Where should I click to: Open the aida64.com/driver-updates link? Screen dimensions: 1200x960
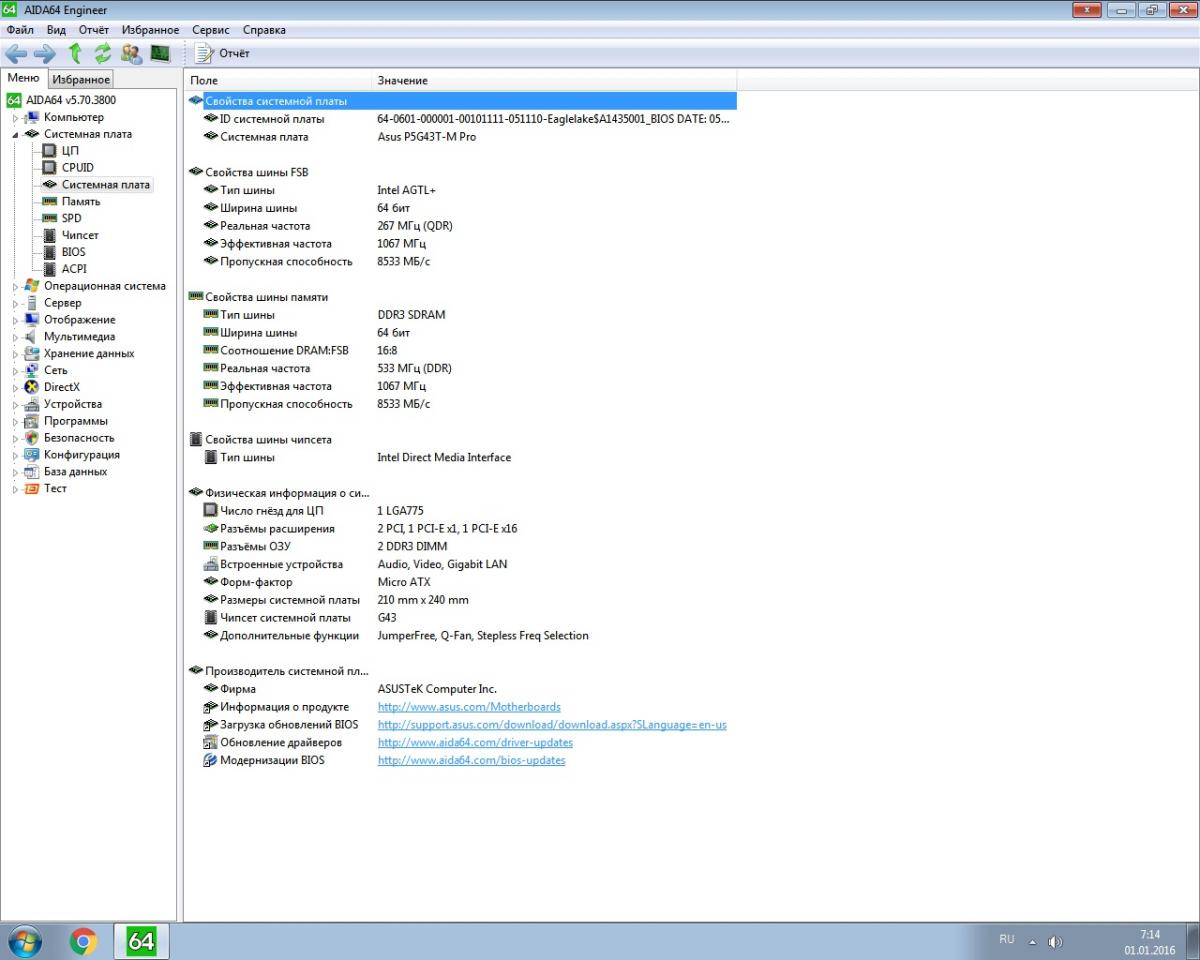pos(475,743)
